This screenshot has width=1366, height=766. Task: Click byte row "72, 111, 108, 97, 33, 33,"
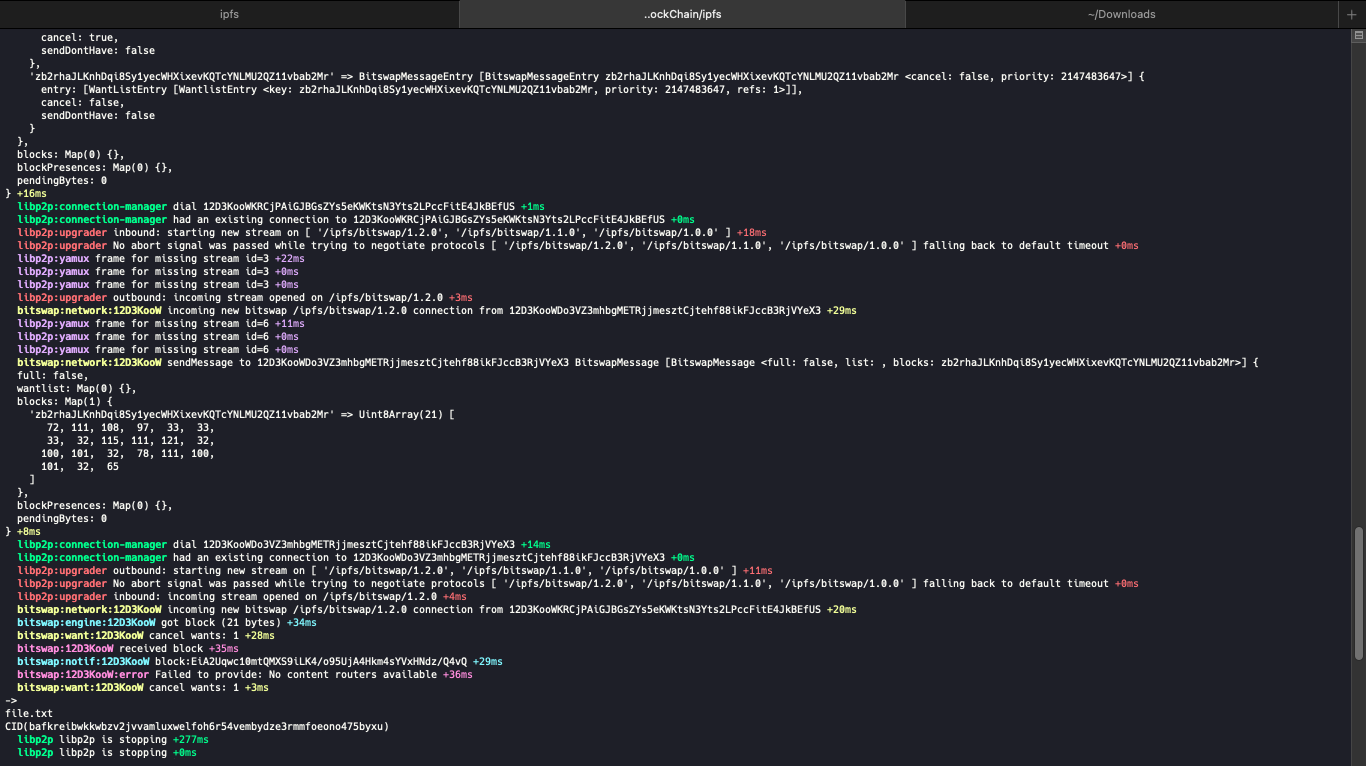(x=130, y=427)
